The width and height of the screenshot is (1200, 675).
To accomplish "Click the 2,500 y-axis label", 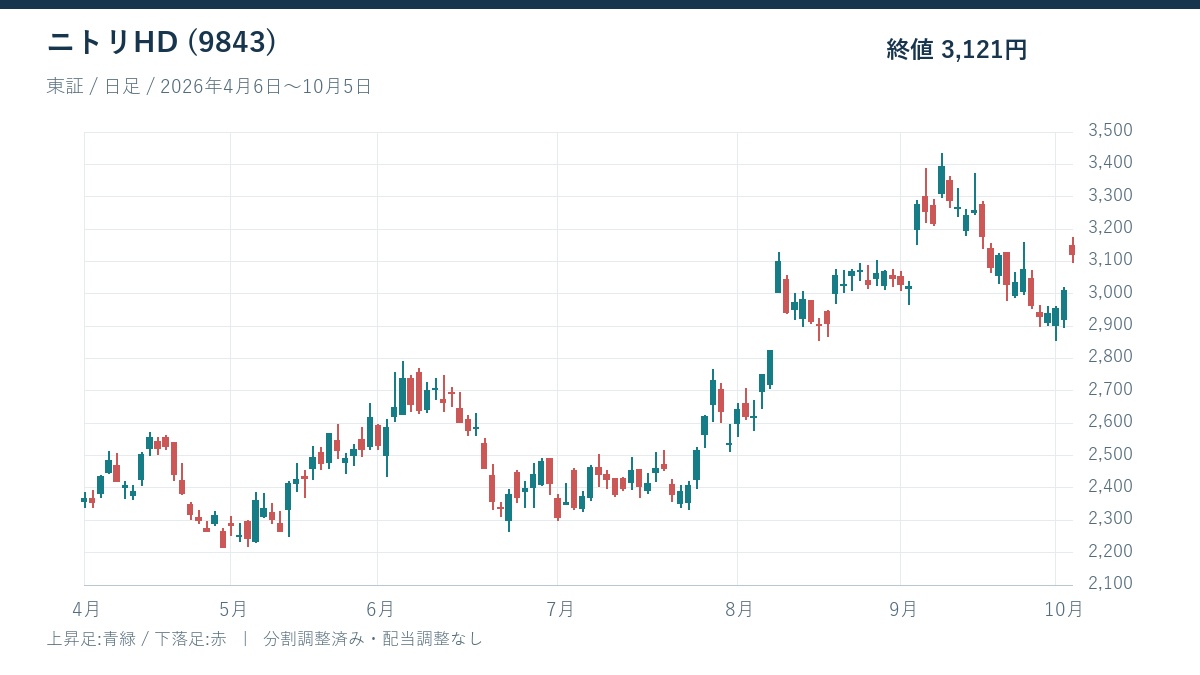I will tap(1110, 454).
